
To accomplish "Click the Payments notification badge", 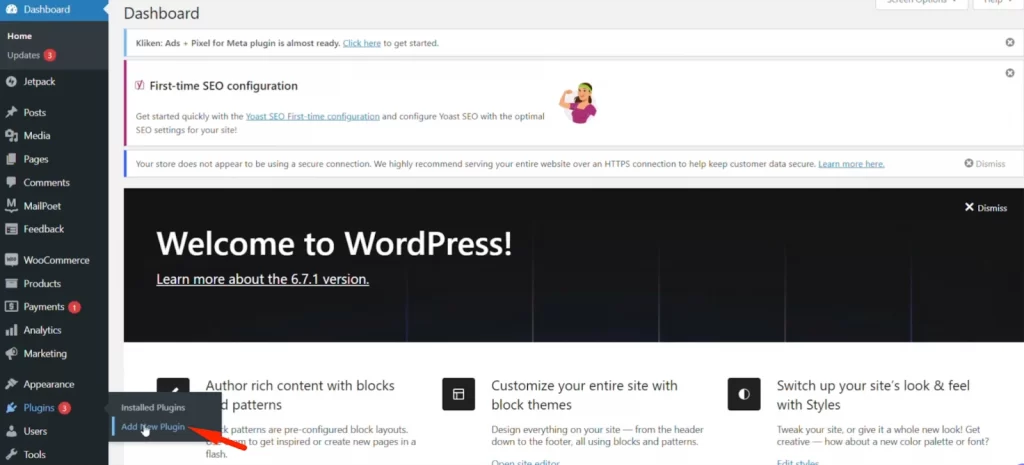I will [x=74, y=307].
